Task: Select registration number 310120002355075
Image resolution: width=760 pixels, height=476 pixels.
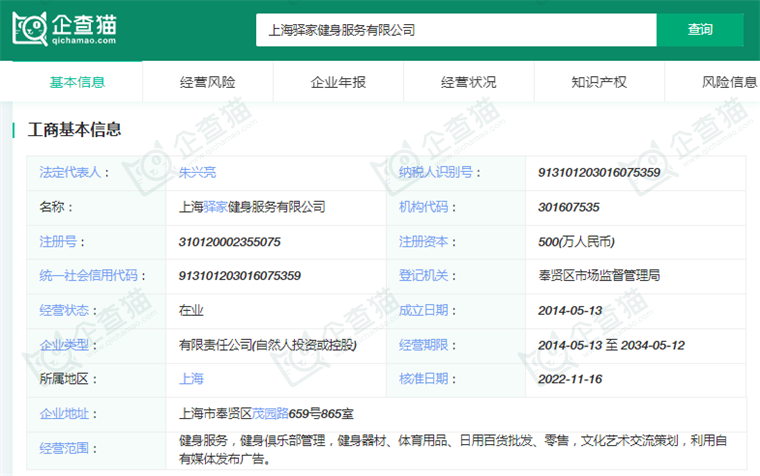Action: point(230,242)
